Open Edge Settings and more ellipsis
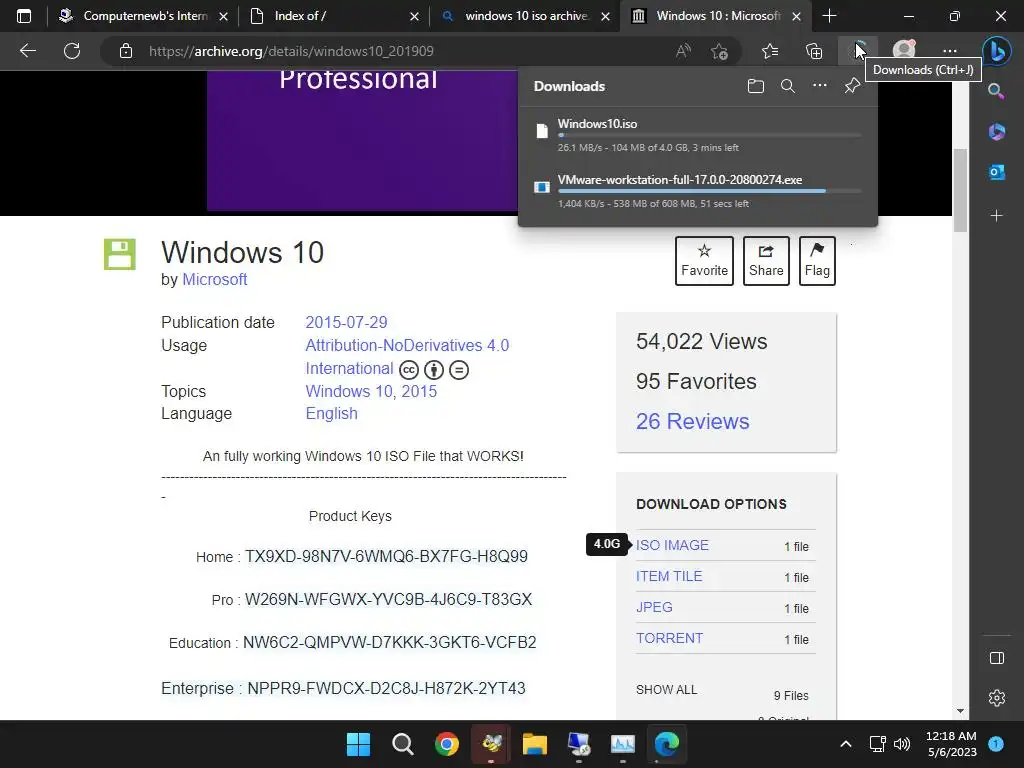 [950, 51]
